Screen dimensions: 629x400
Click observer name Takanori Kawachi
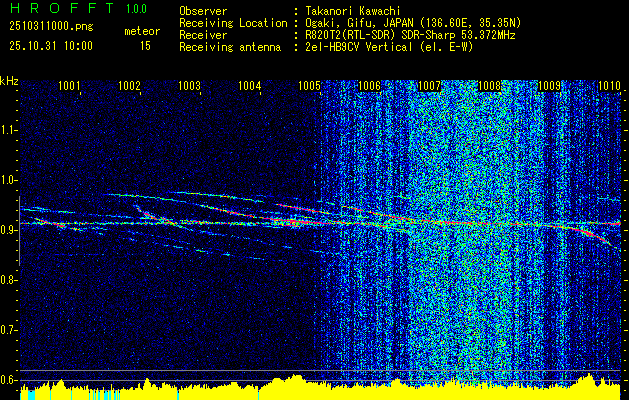(353, 11)
